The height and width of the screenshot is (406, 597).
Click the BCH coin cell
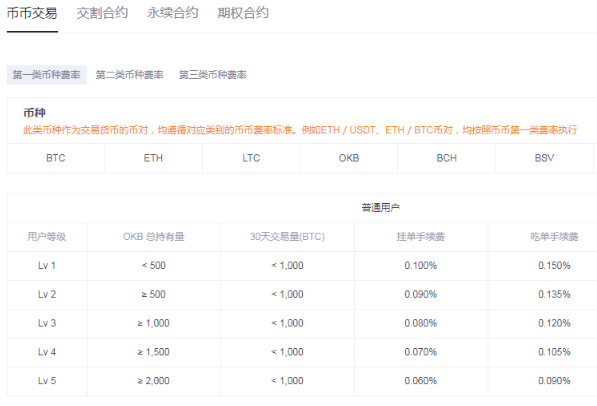(447, 158)
